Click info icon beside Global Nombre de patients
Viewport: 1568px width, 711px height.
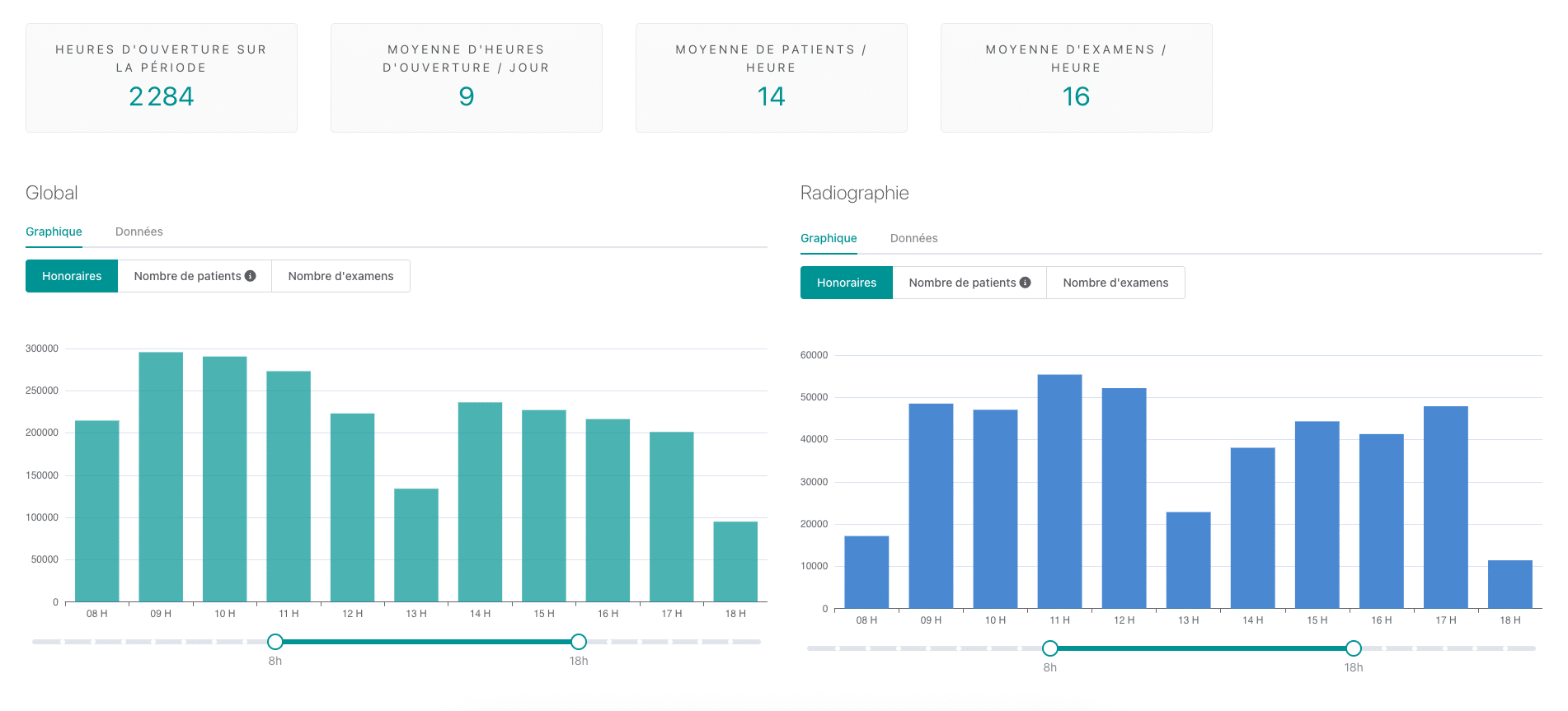[x=251, y=276]
